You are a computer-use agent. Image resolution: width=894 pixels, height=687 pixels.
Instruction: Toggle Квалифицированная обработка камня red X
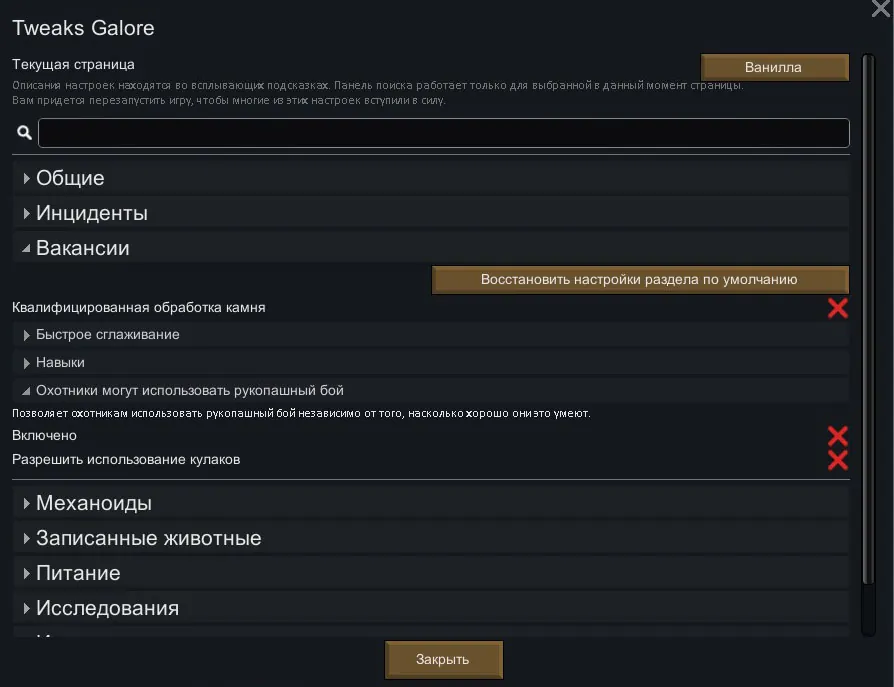838,308
